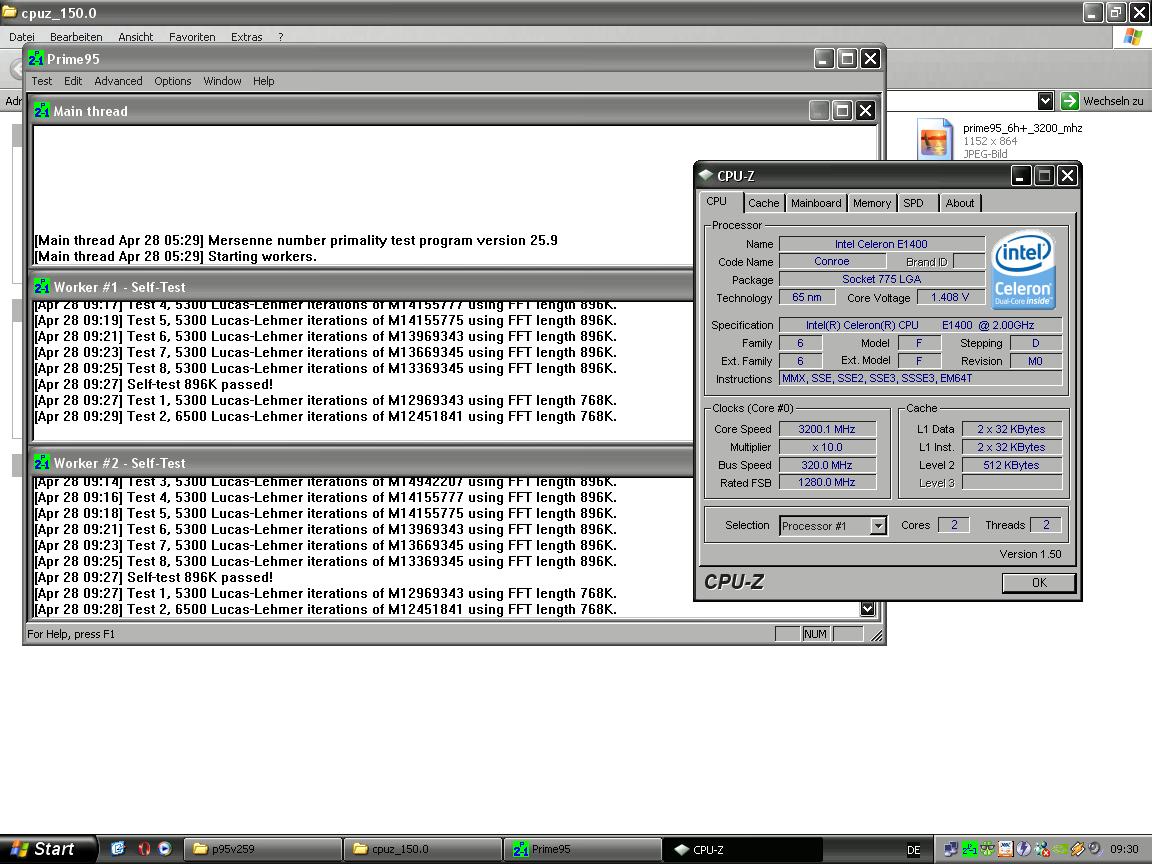Click the Code Name Conroe field
This screenshot has width=1152, height=864.
[x=832, y=262]
